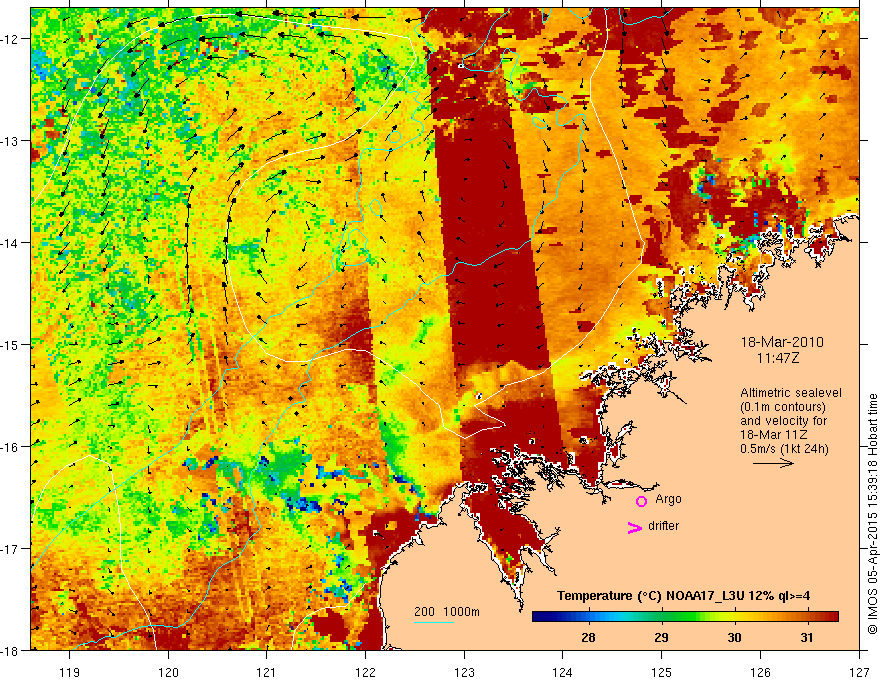Click longitude axis label 124

(x=563, y=672)
